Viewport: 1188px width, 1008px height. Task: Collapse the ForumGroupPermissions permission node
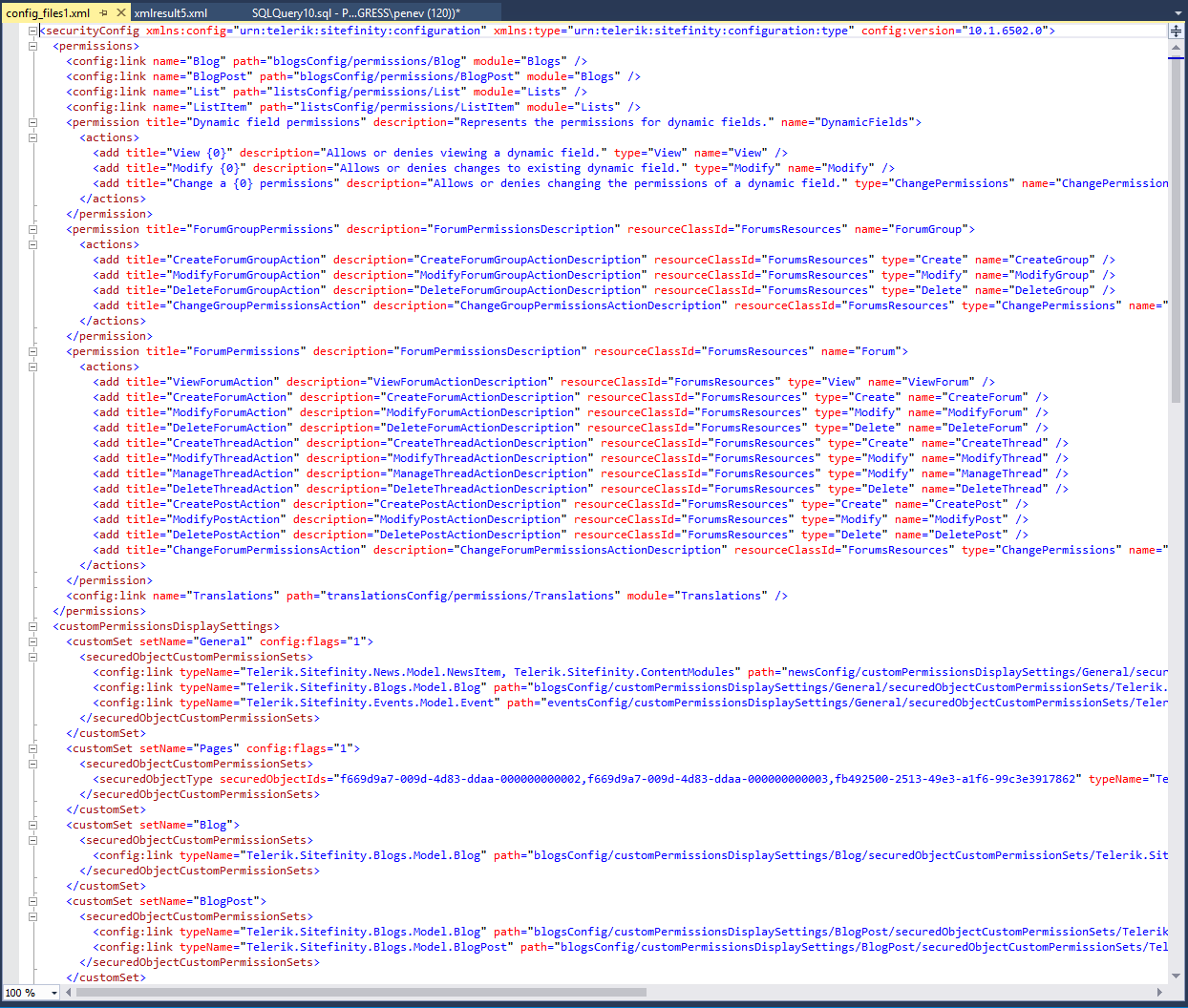(32, 229)
